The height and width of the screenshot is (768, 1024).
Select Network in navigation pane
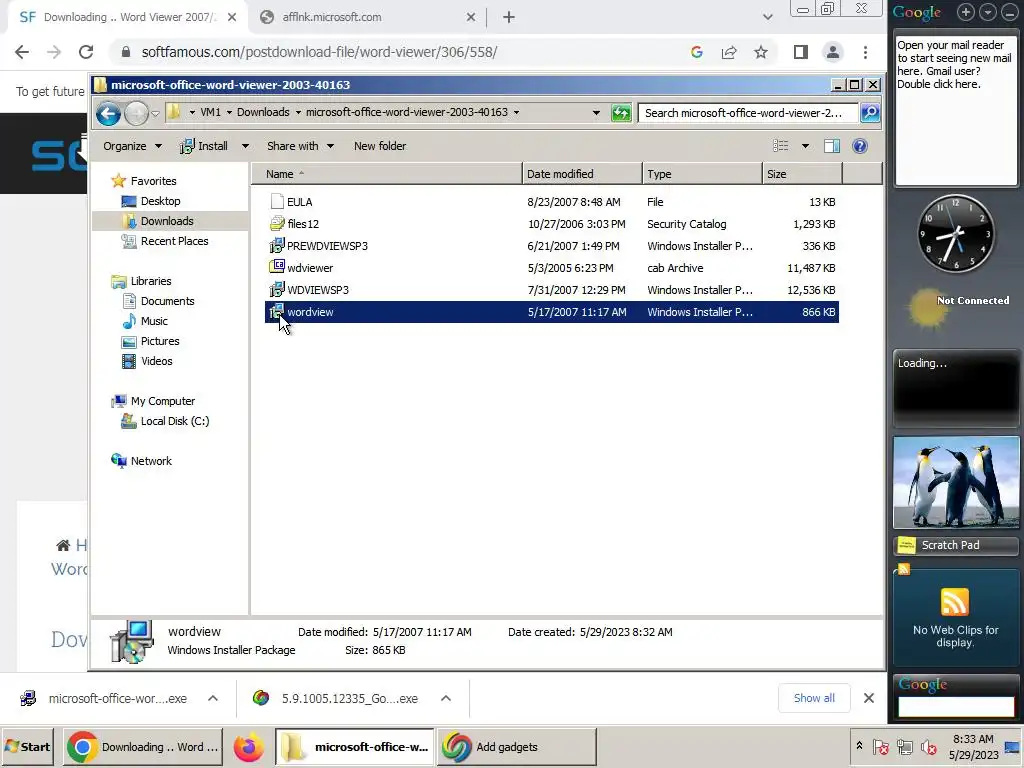point(151,461)
